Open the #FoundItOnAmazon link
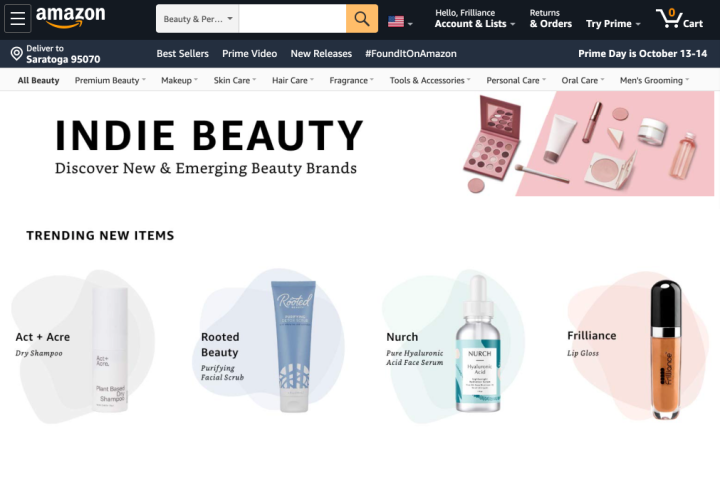This screenshot has width=720, height=480. tap(411, 54)
